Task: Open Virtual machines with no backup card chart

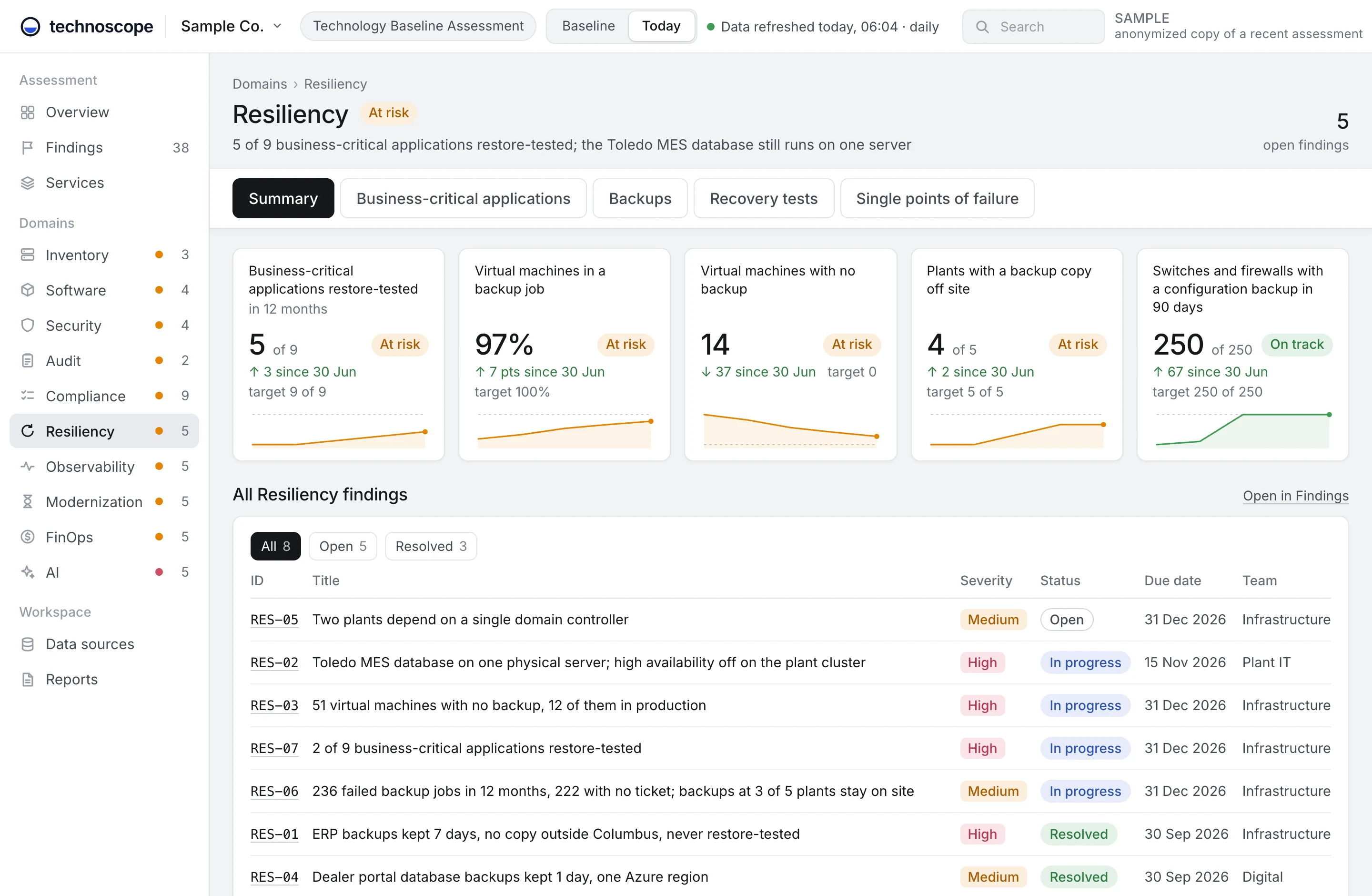Action: (790, 431)
